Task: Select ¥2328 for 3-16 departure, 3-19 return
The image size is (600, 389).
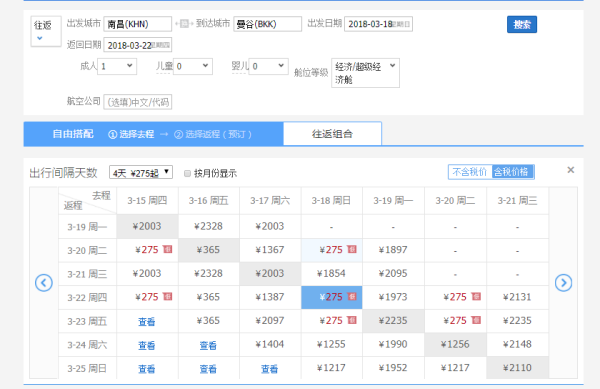Action: click(x=209, y=226)
